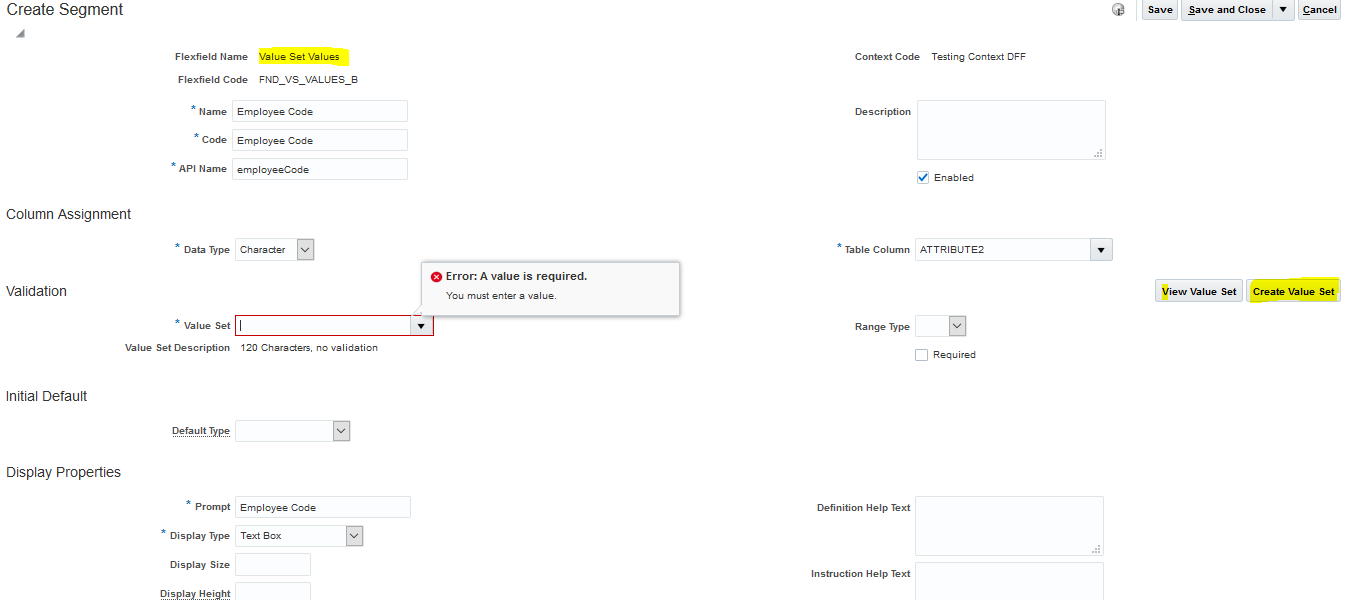
Task: Enable the Required checkbox
Action: [x=921, y=354]
